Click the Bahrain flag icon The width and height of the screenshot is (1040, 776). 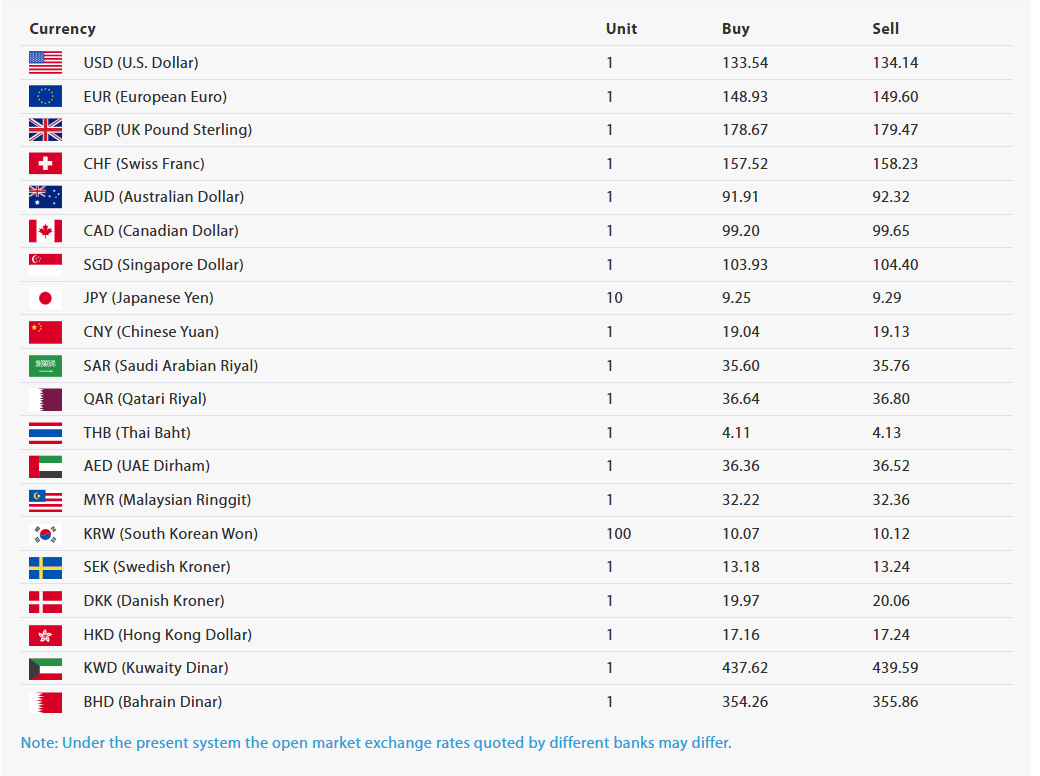click(45, 702)
